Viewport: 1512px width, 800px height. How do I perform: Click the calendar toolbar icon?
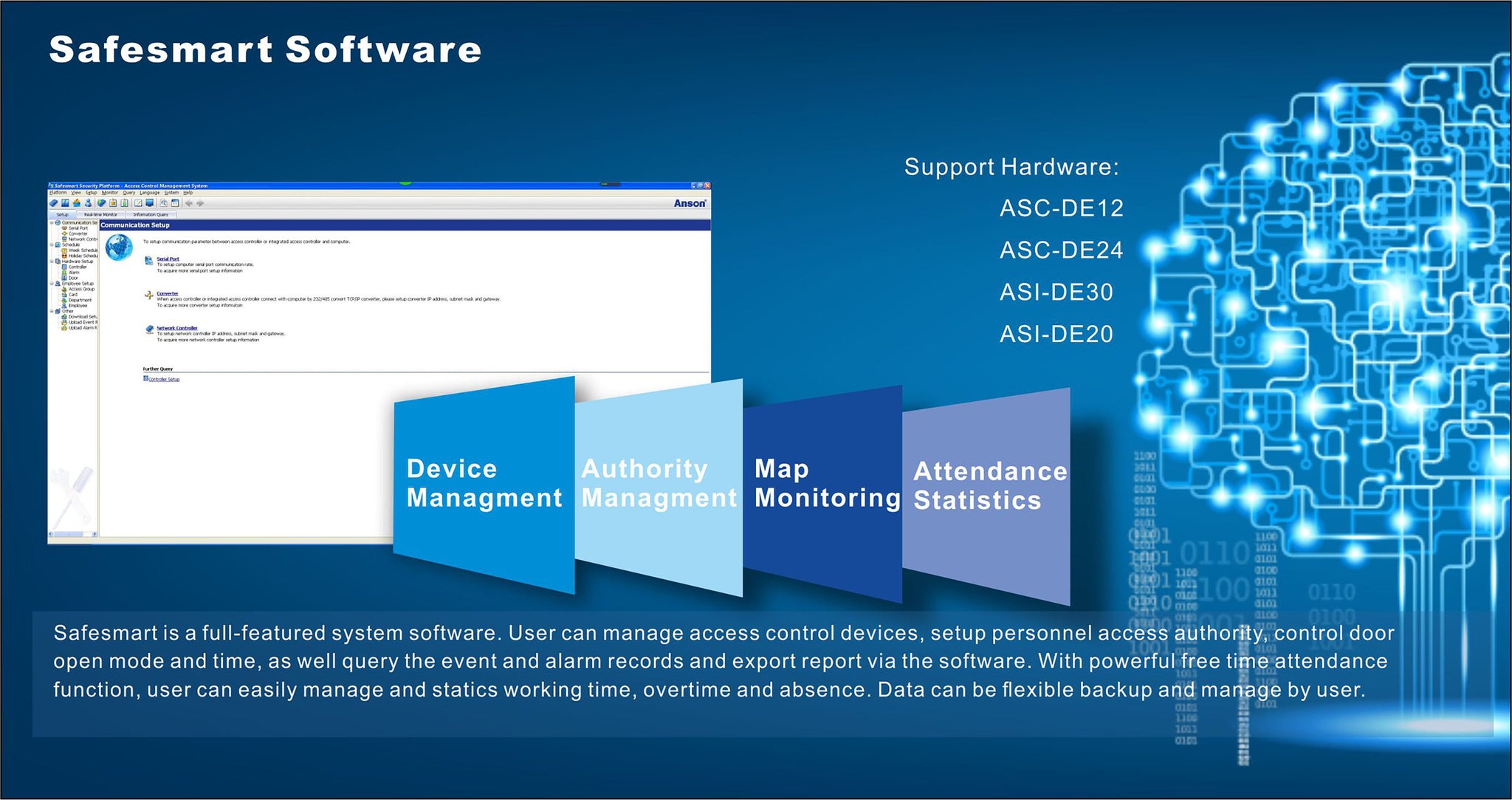[175, 203]
